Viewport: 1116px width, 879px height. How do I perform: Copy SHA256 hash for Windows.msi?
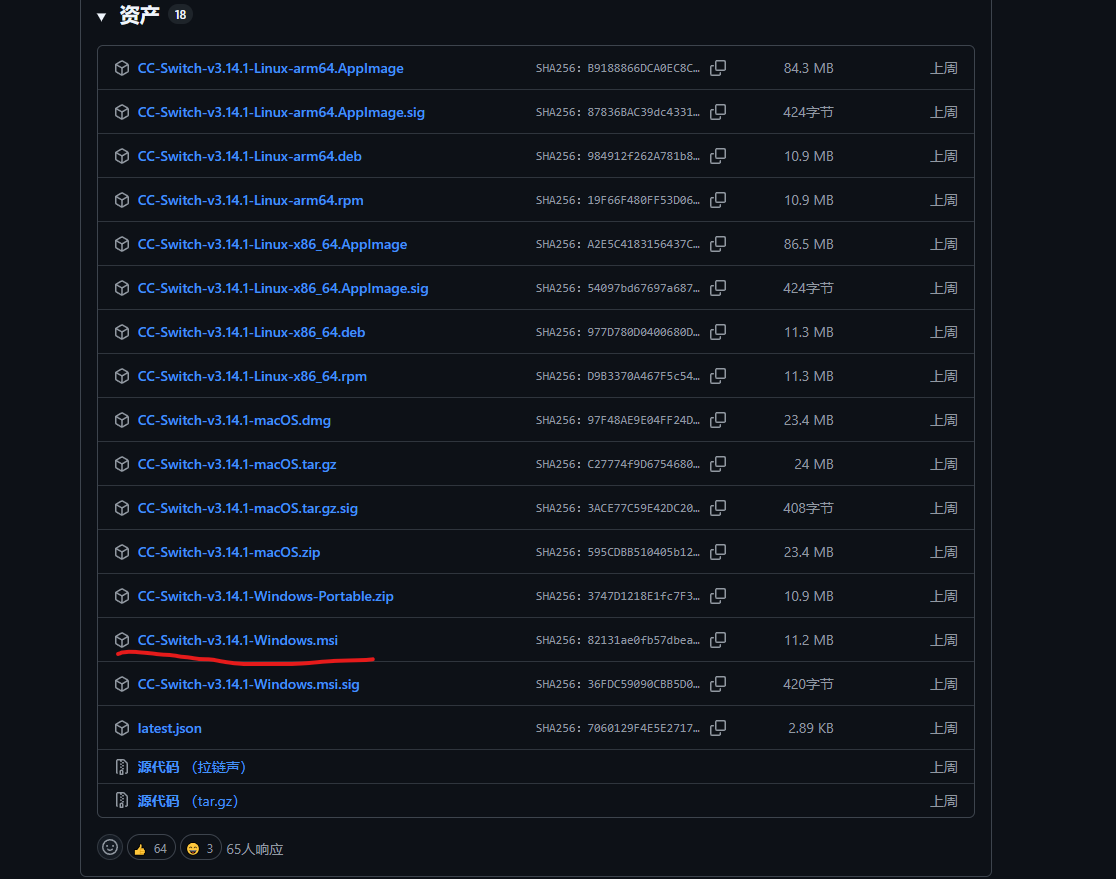tap(718, 640)
